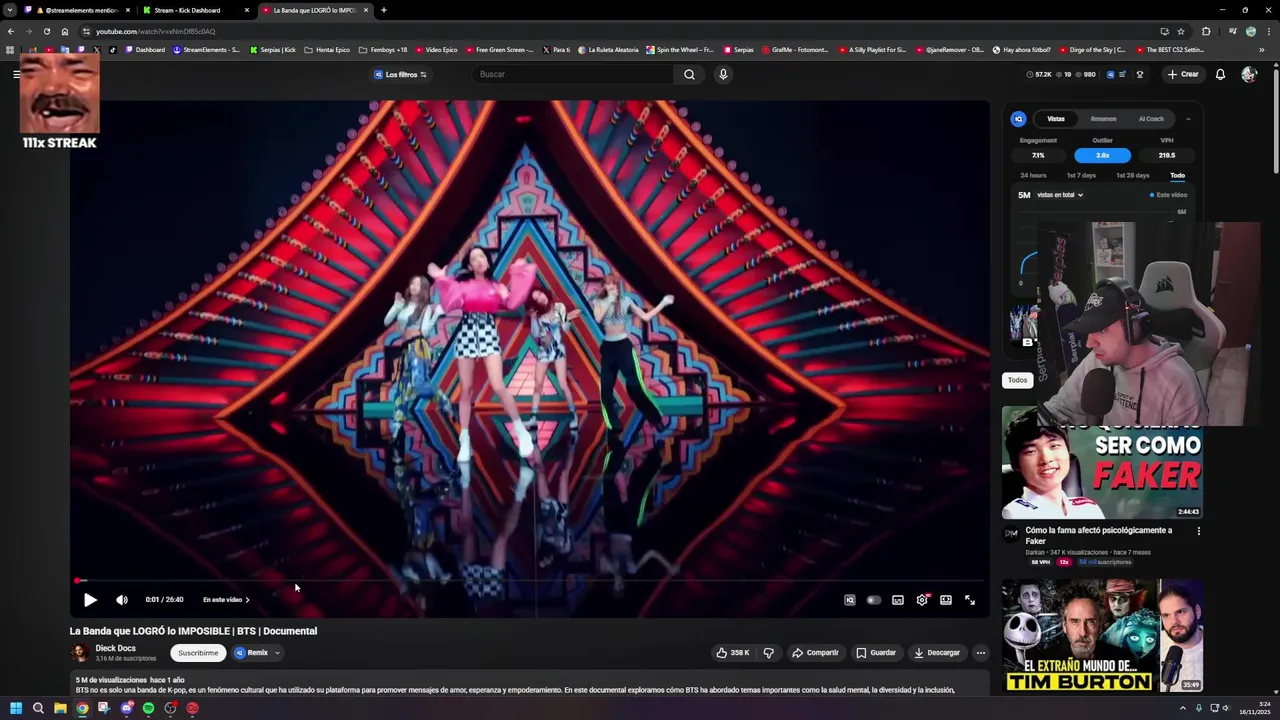Play the BTS documentary video
1280x720 pixels.
click(90, 600)
